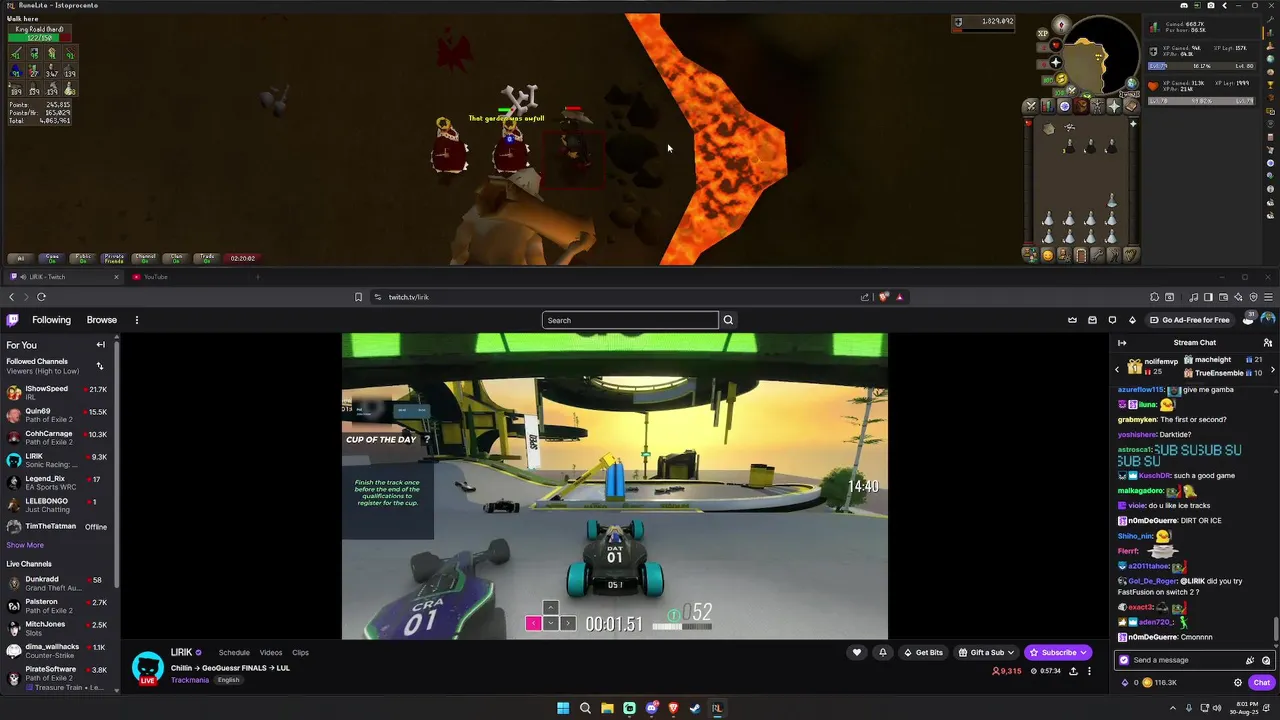Open Windows Start menu on taskbar
Viewport: 1280px width, 720px height.
563,708
